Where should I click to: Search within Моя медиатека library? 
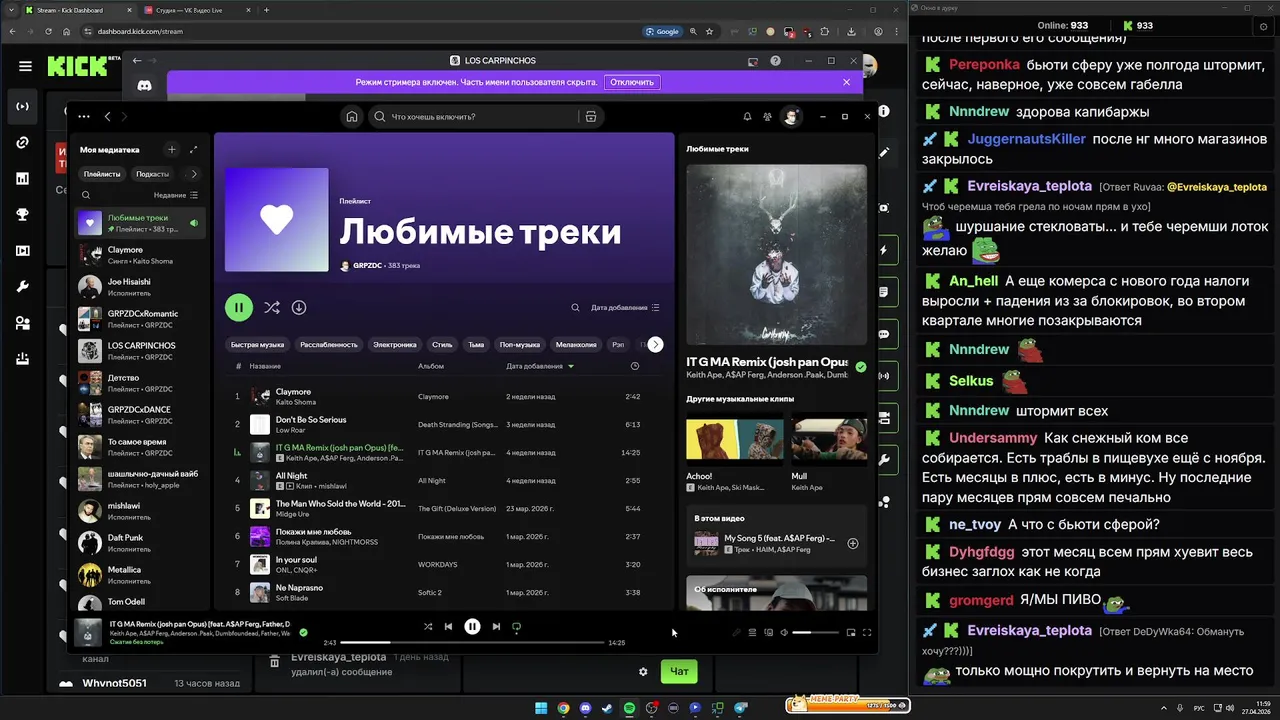point(86,196)
